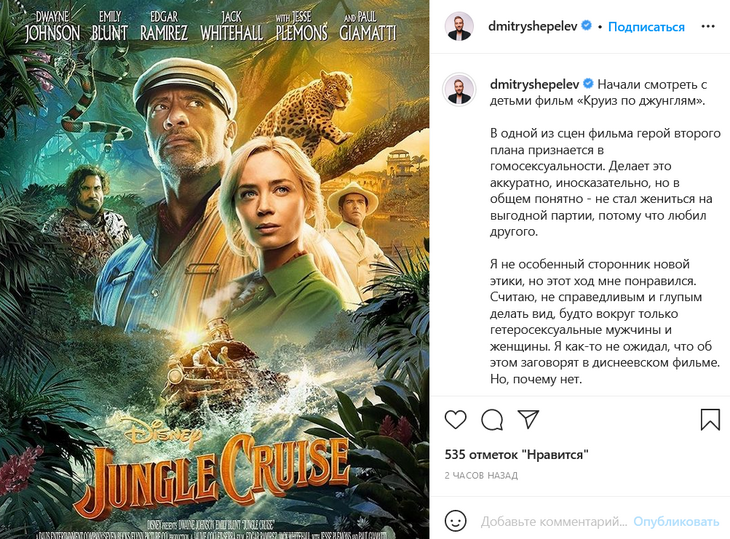Share post with paper plane icon
Screen dimensions: 730x539
click(x=528, y=419)
